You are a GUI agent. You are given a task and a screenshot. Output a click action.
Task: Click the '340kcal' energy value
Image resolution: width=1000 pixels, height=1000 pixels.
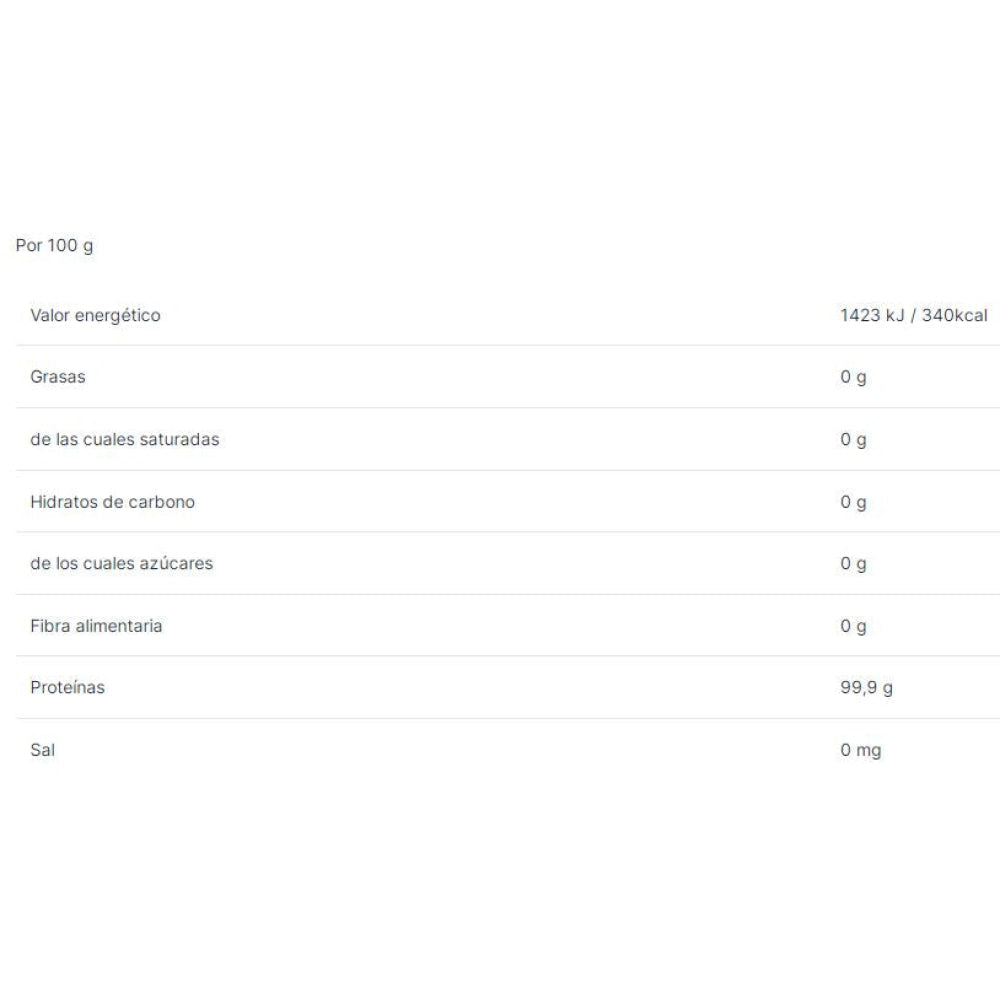[x=953, y=316]
